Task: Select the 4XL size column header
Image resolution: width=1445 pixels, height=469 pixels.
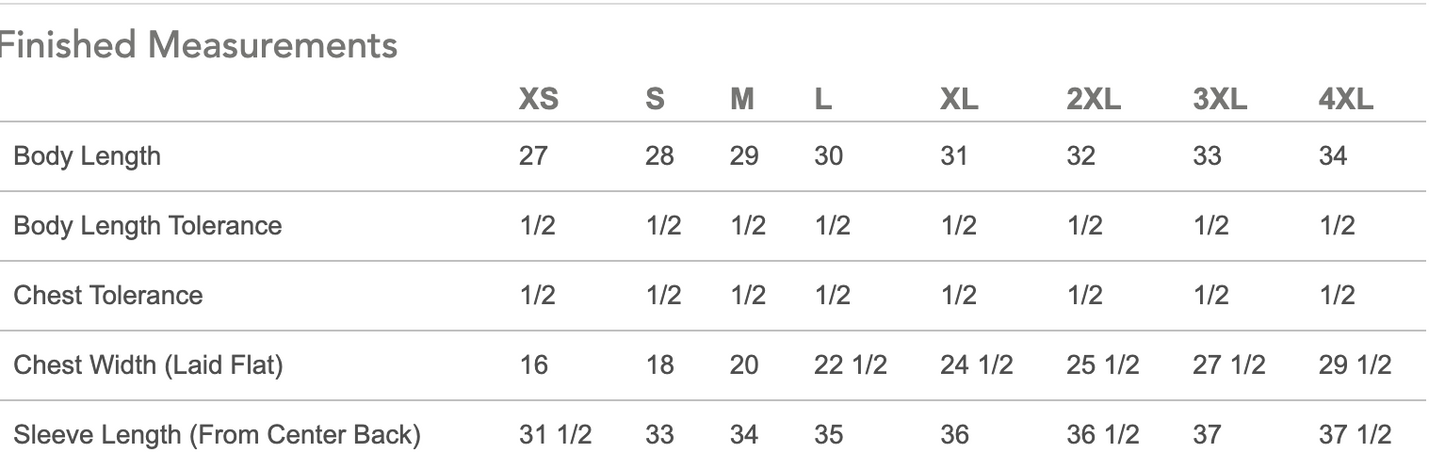Action: [1346, 100]
